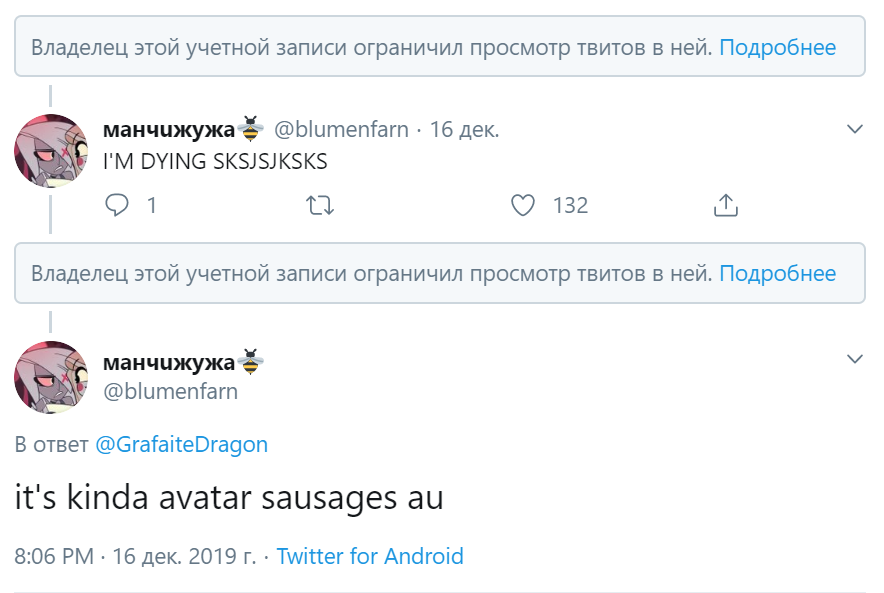The image size is (884, 593).
Task: Click "Подробнее" in the topmost restricted notice
Action: (x=777, y=47)
